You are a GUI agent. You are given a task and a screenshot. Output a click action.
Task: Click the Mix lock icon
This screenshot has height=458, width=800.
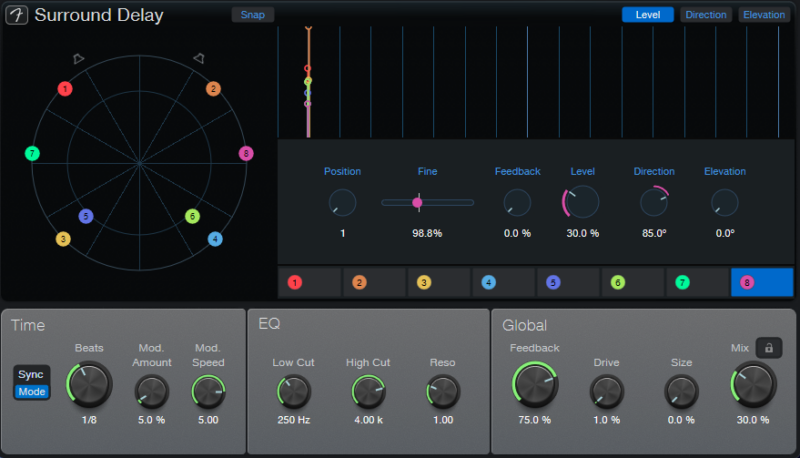tap(768, 347)
